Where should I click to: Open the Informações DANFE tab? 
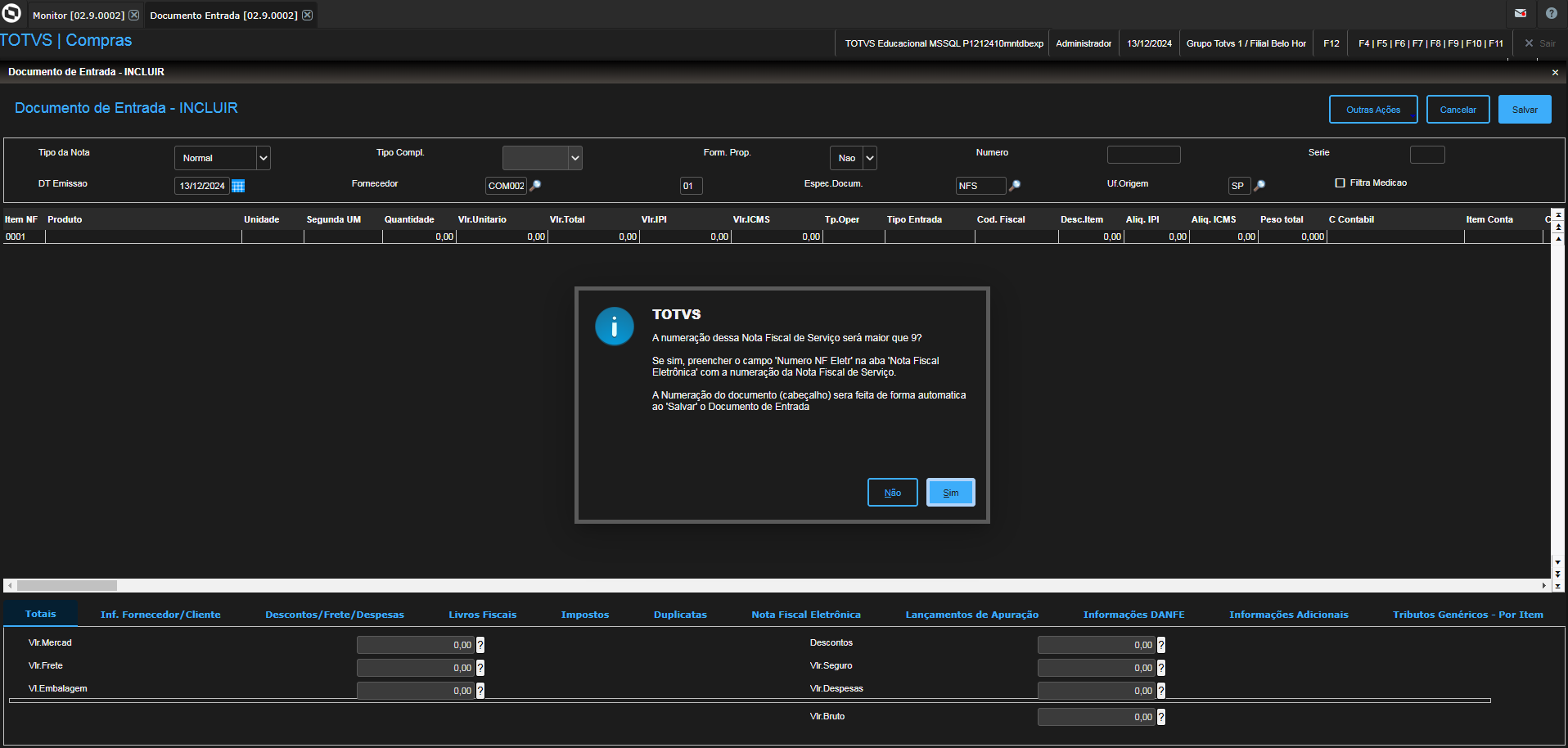click(x=1134, y=615)
